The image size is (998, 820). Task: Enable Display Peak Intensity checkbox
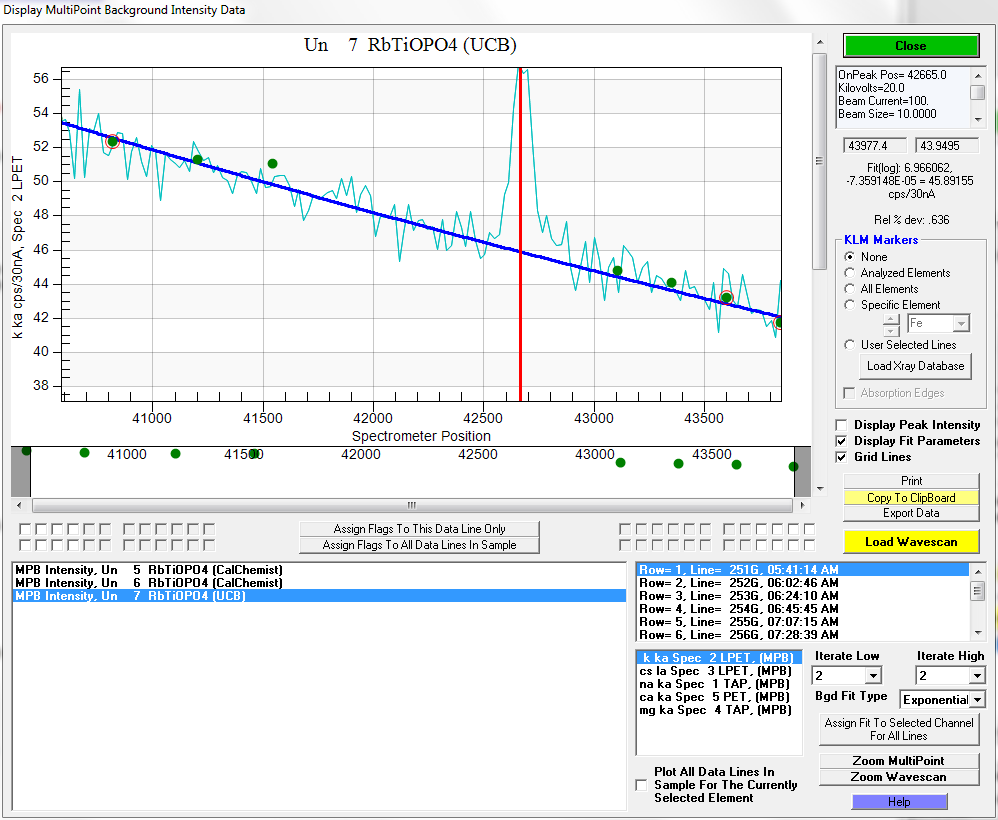842,425
